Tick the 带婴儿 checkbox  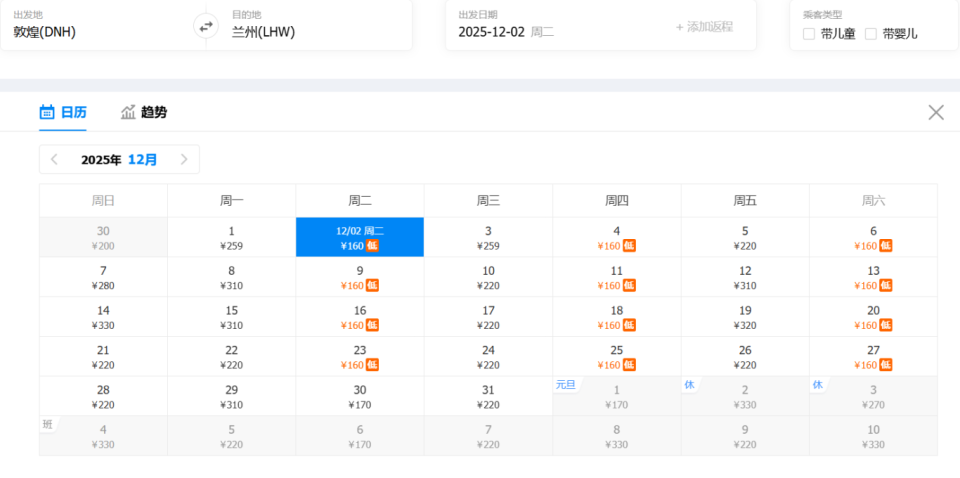(871, 33)
